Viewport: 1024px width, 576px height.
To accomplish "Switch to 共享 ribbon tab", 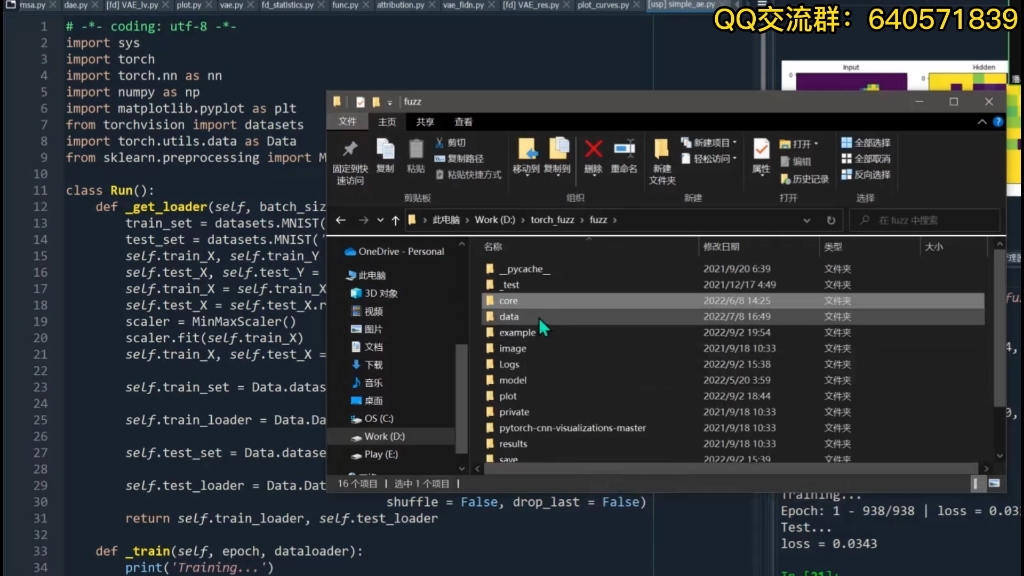I will (x=425, y=122).
